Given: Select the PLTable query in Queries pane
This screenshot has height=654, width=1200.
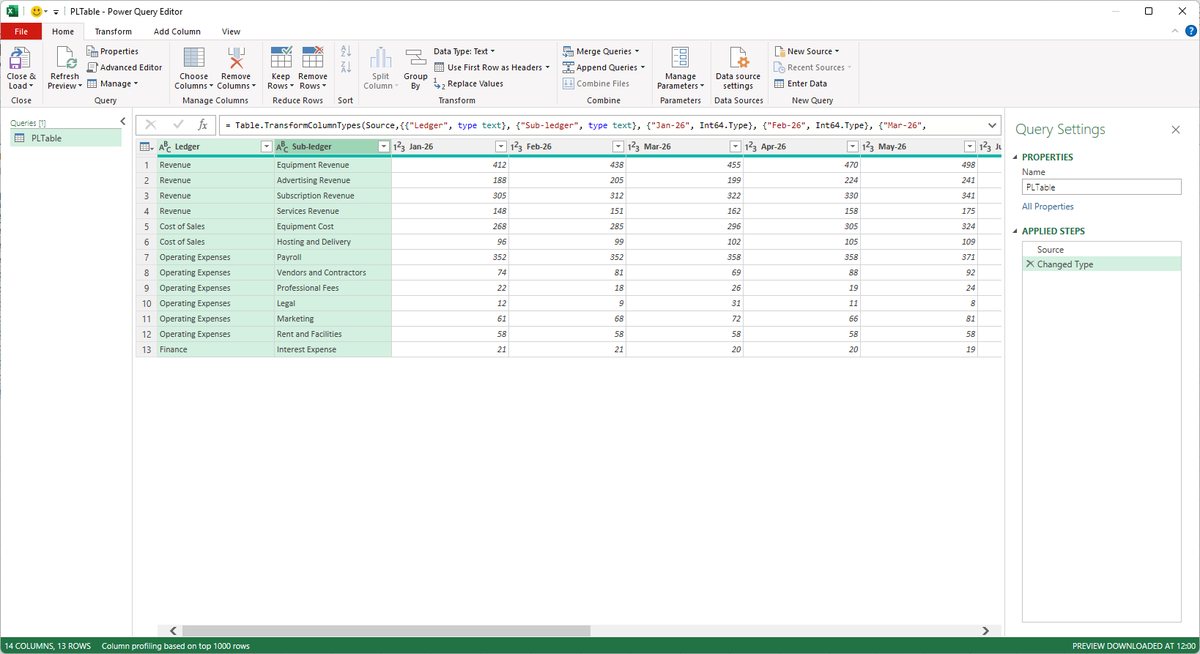Looking at the screenshot, I should (65, 138).
